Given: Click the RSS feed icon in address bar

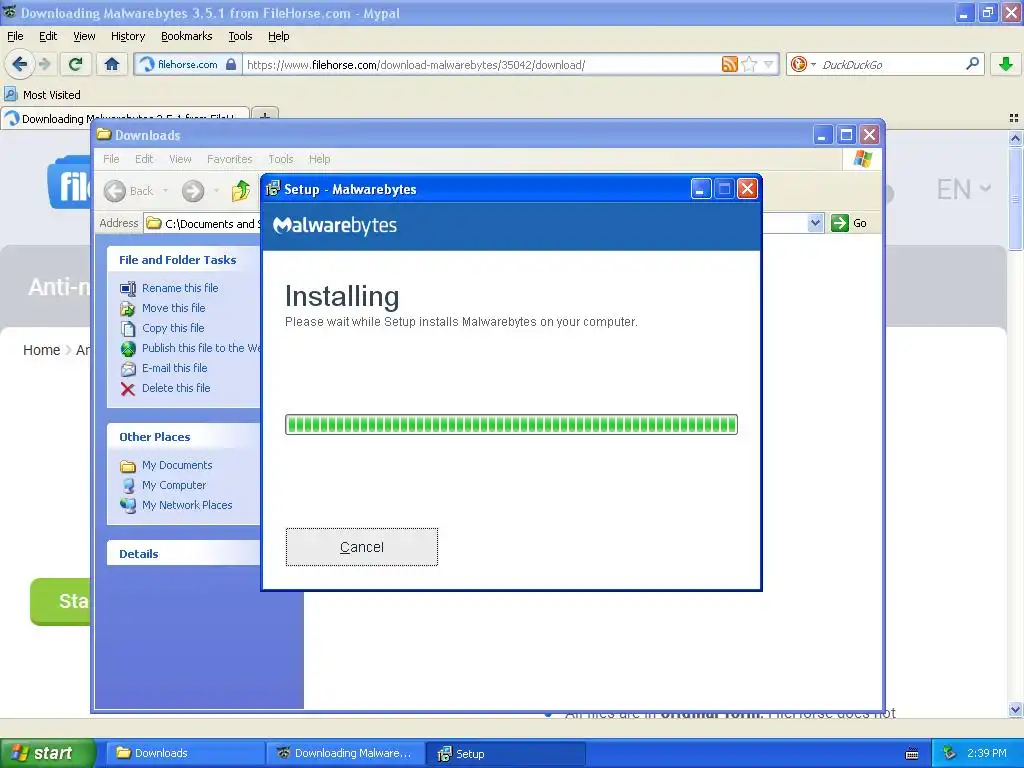Looking at the screenshot, I should tap(729, 64).
